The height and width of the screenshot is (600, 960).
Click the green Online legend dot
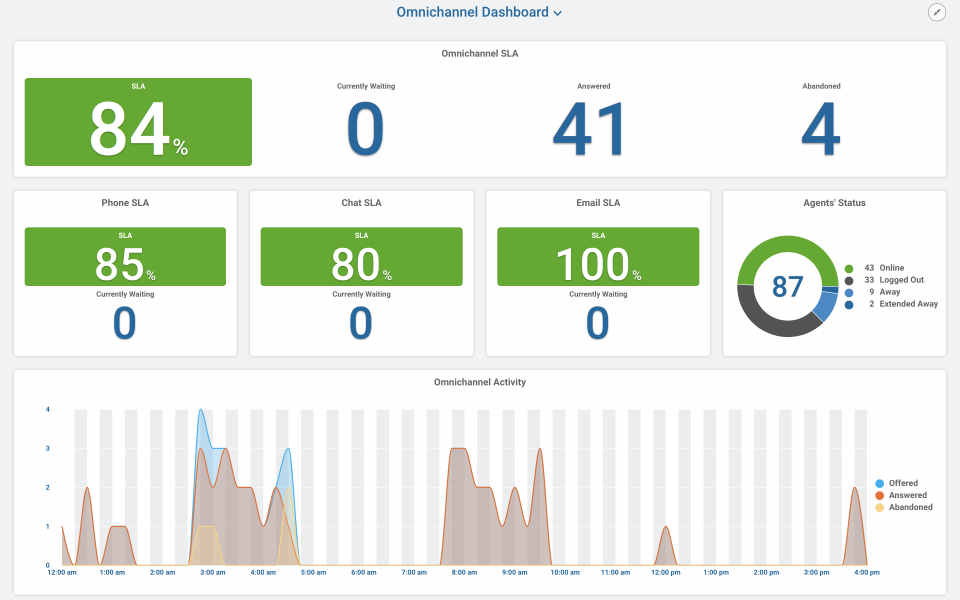849,268
